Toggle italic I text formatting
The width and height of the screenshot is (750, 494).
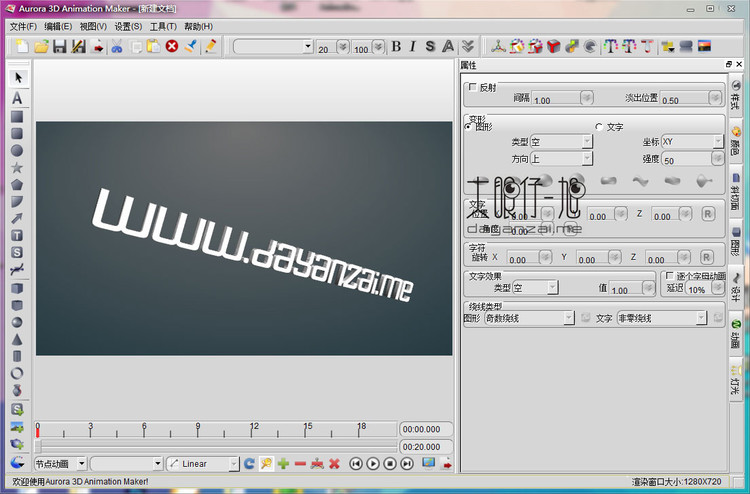[412, 46]
